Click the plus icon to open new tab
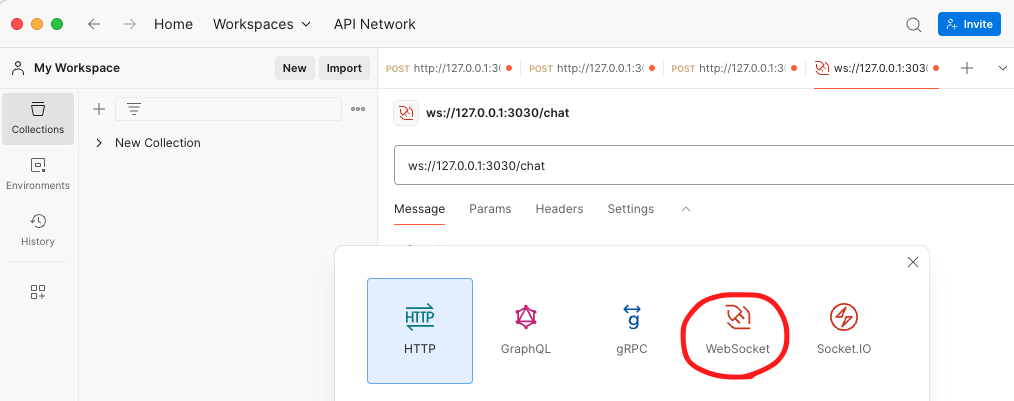Viewport: 1014px width, 401px height. tap(967, 68)
